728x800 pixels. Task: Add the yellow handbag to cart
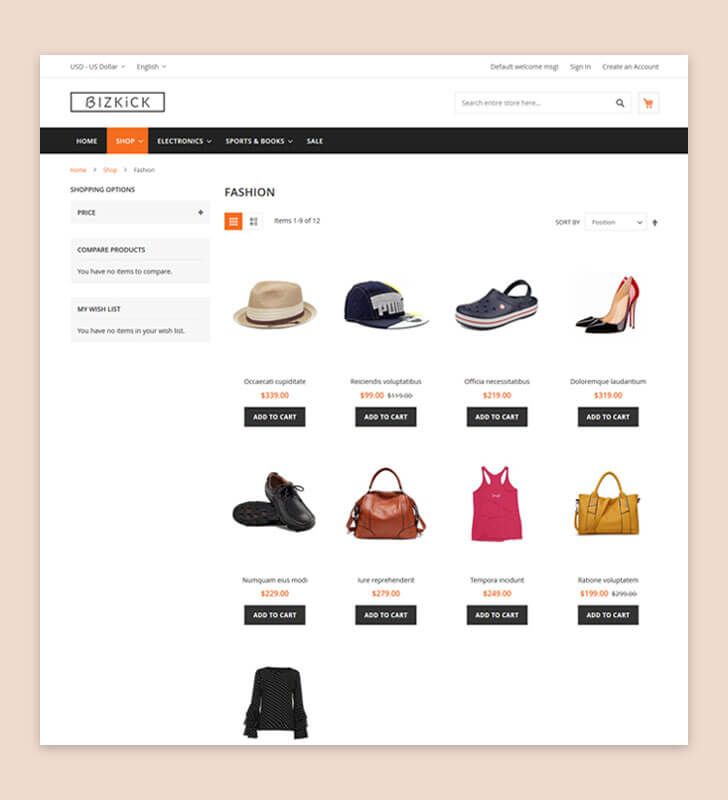(x=608, y=615)
